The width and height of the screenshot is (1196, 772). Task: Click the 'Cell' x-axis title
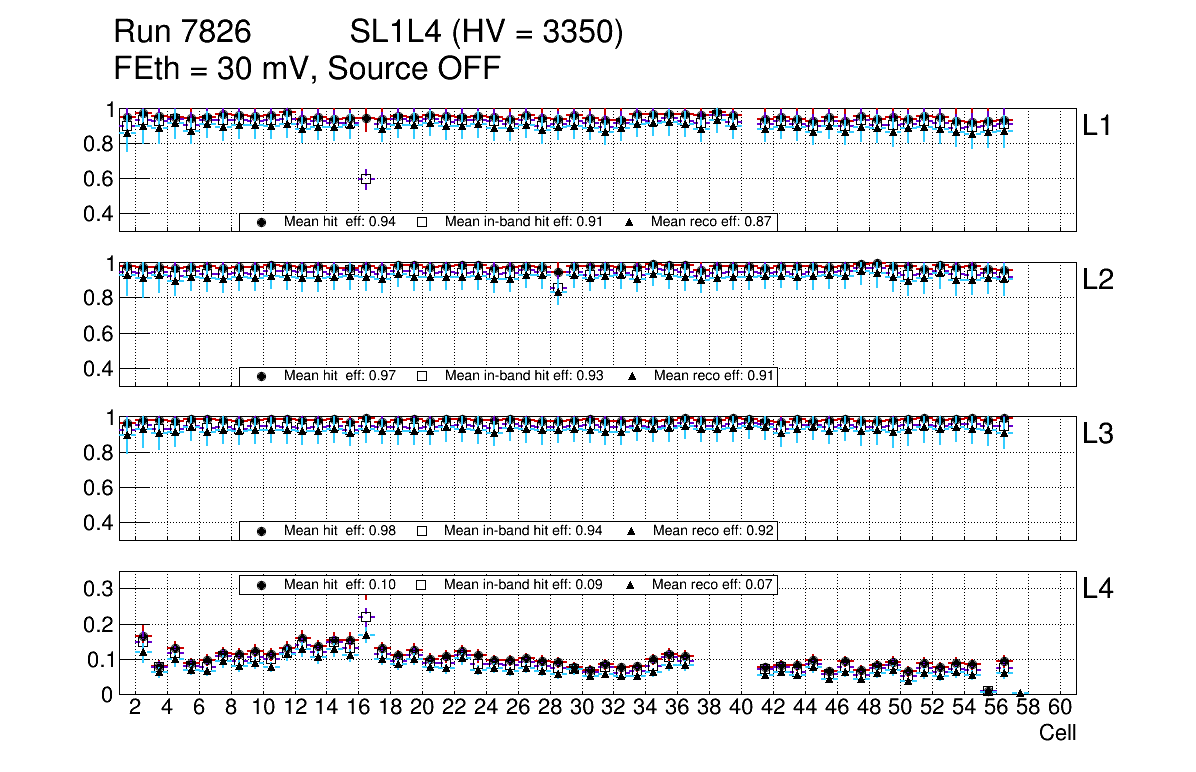coord(1057,733)
